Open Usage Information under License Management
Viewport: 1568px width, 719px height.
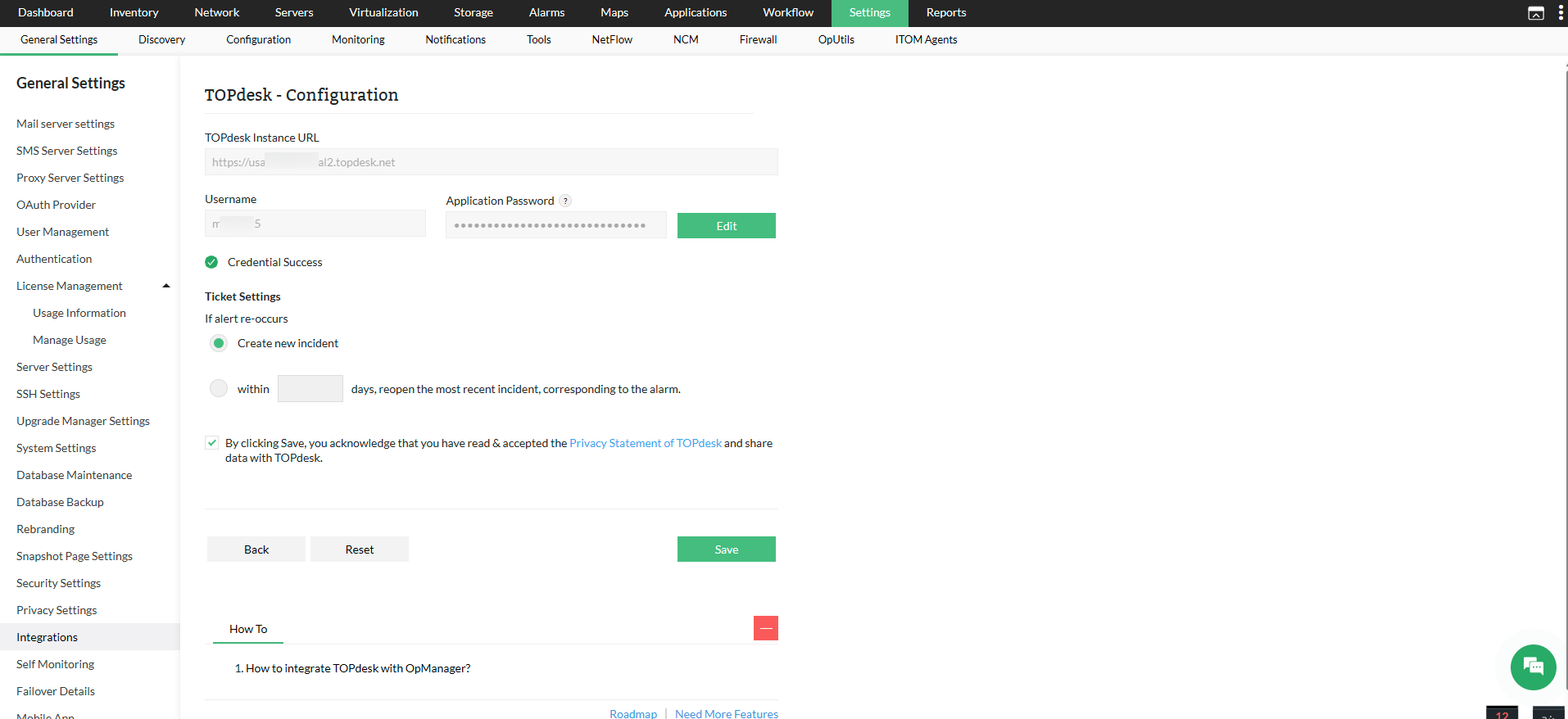79,313
